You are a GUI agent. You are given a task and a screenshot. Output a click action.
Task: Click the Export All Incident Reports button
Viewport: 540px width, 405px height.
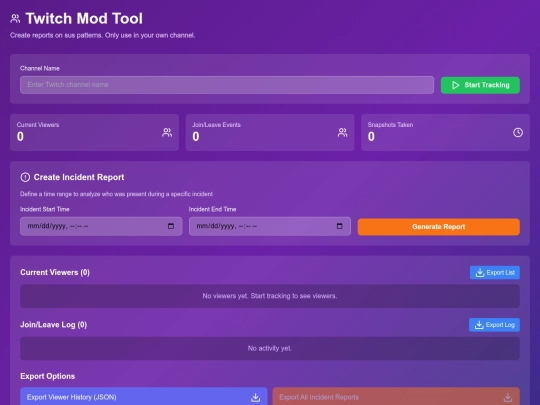coord(396,397)
